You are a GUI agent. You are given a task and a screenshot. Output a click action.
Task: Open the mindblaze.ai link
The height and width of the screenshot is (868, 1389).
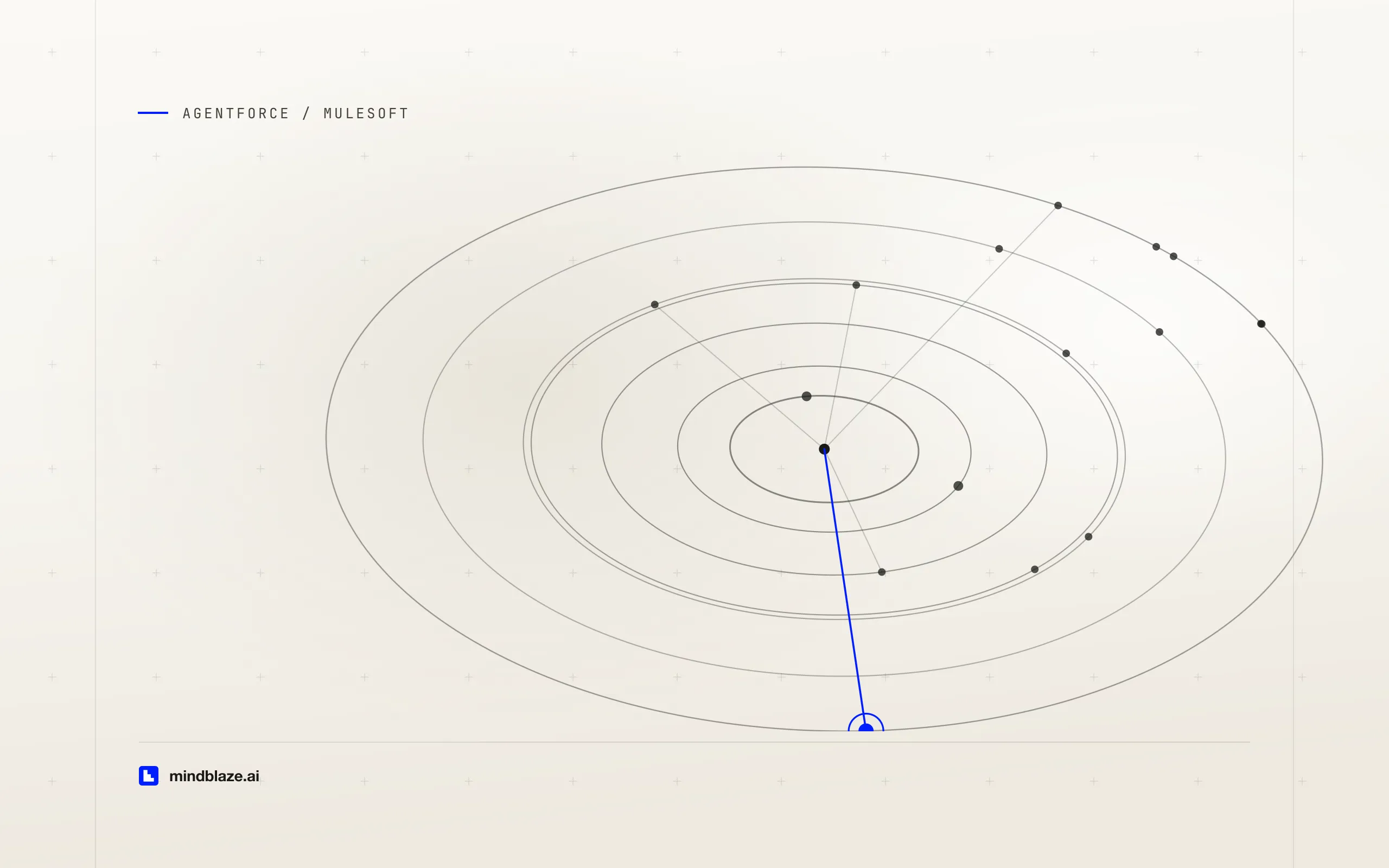(x=214, y=776)
